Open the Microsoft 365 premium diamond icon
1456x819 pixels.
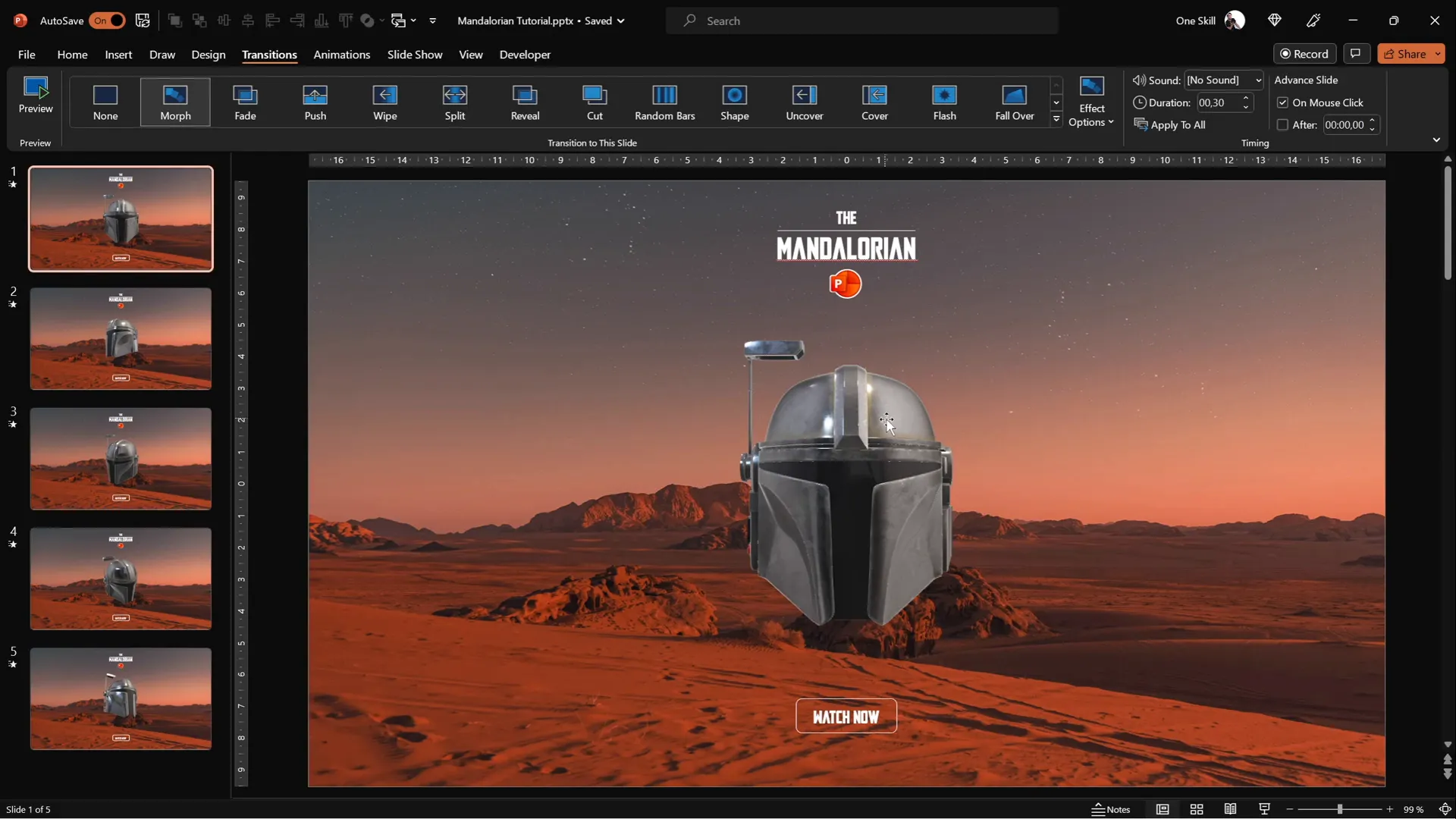point(1275,20)
